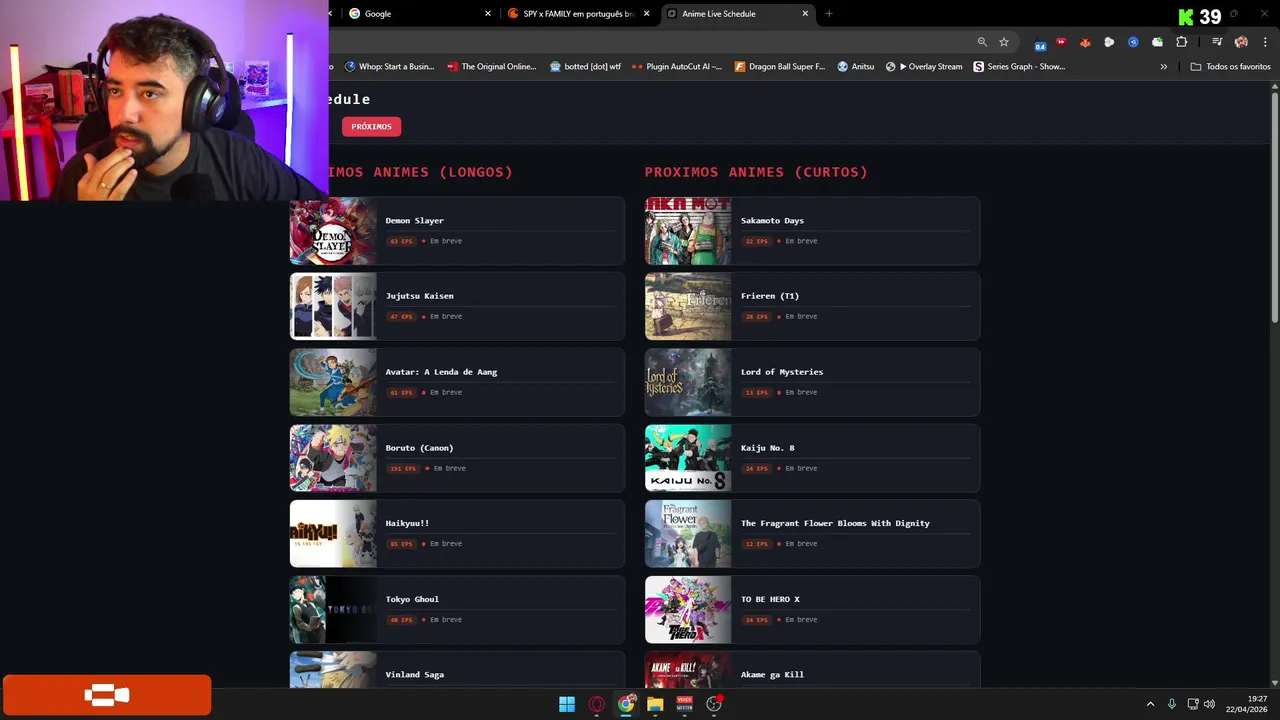
Task: Click the Demon Slayer thumbnail
Action: [333, 231]
